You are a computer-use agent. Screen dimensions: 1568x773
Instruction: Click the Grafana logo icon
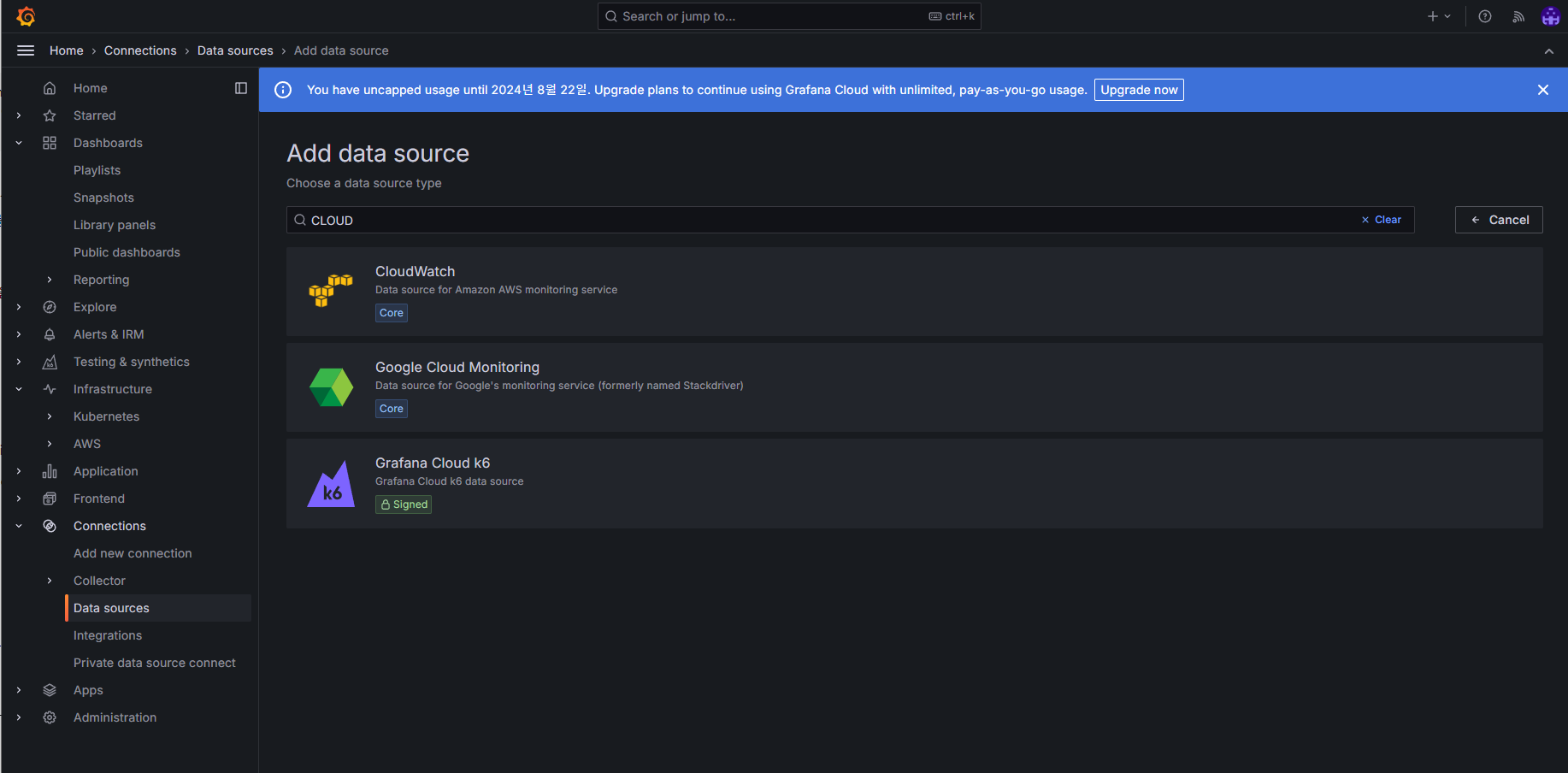point(26,16)
